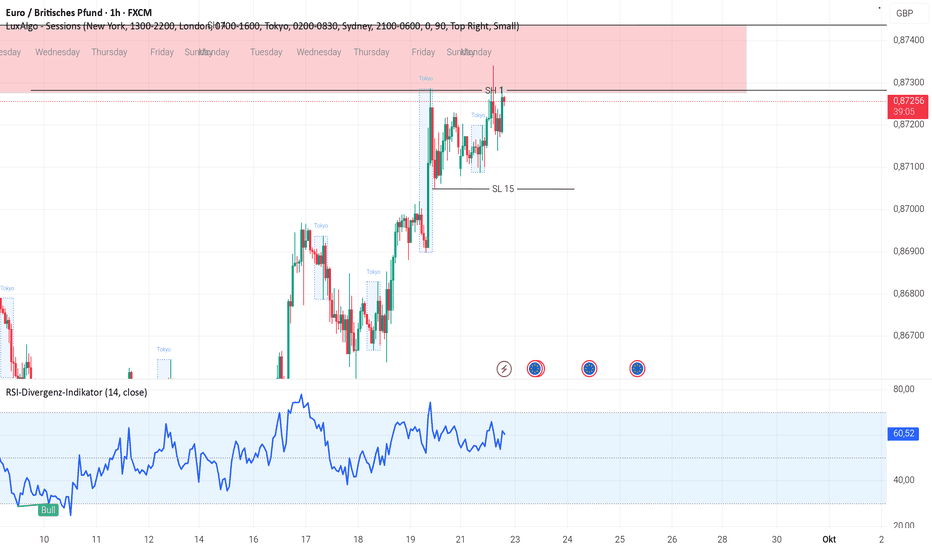Click the 0,87200 price scale label
This screenshot has width=932, height=550.
[x=909, y=124]
